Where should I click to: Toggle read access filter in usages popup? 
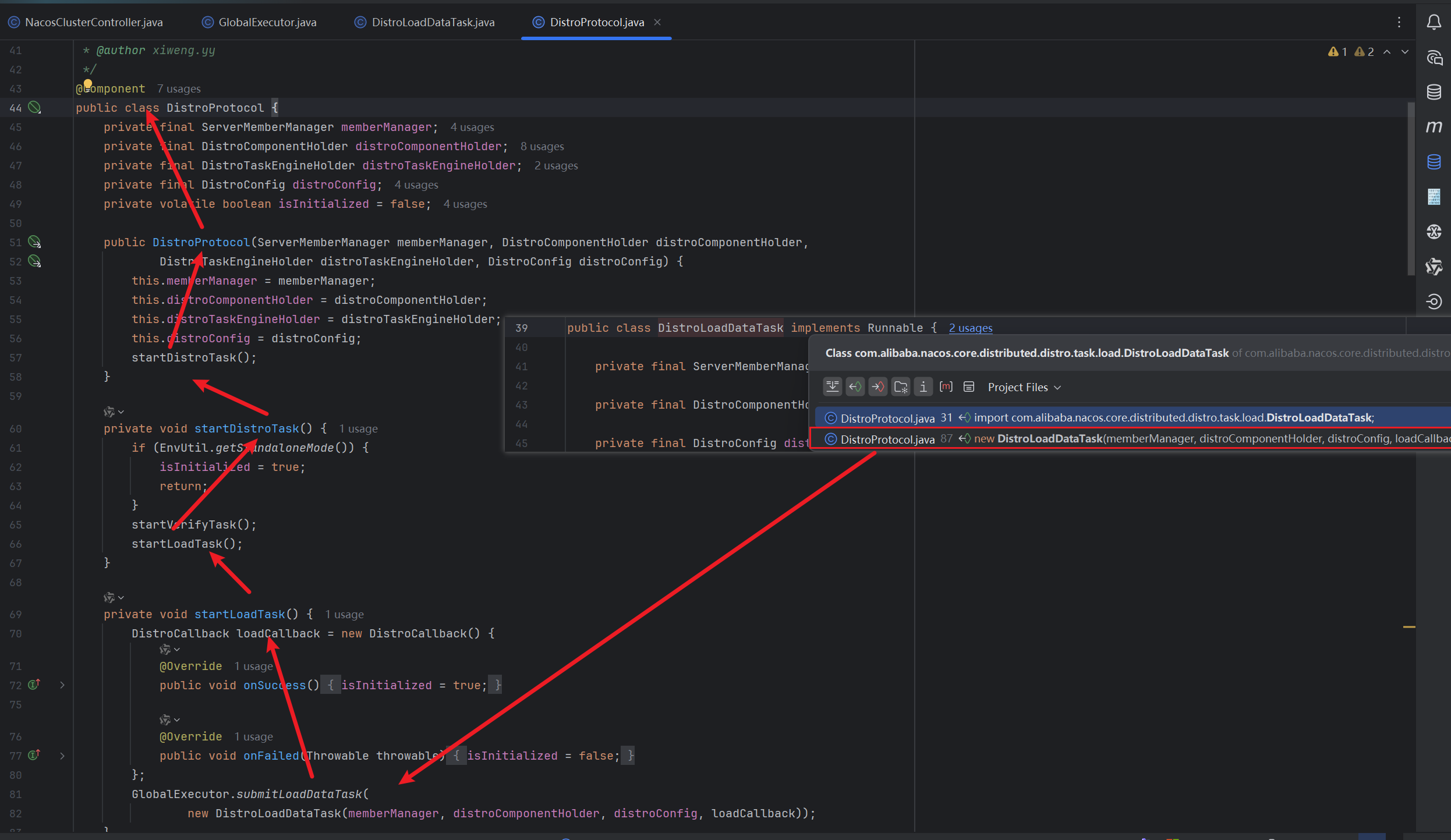(x=855, y=387)
